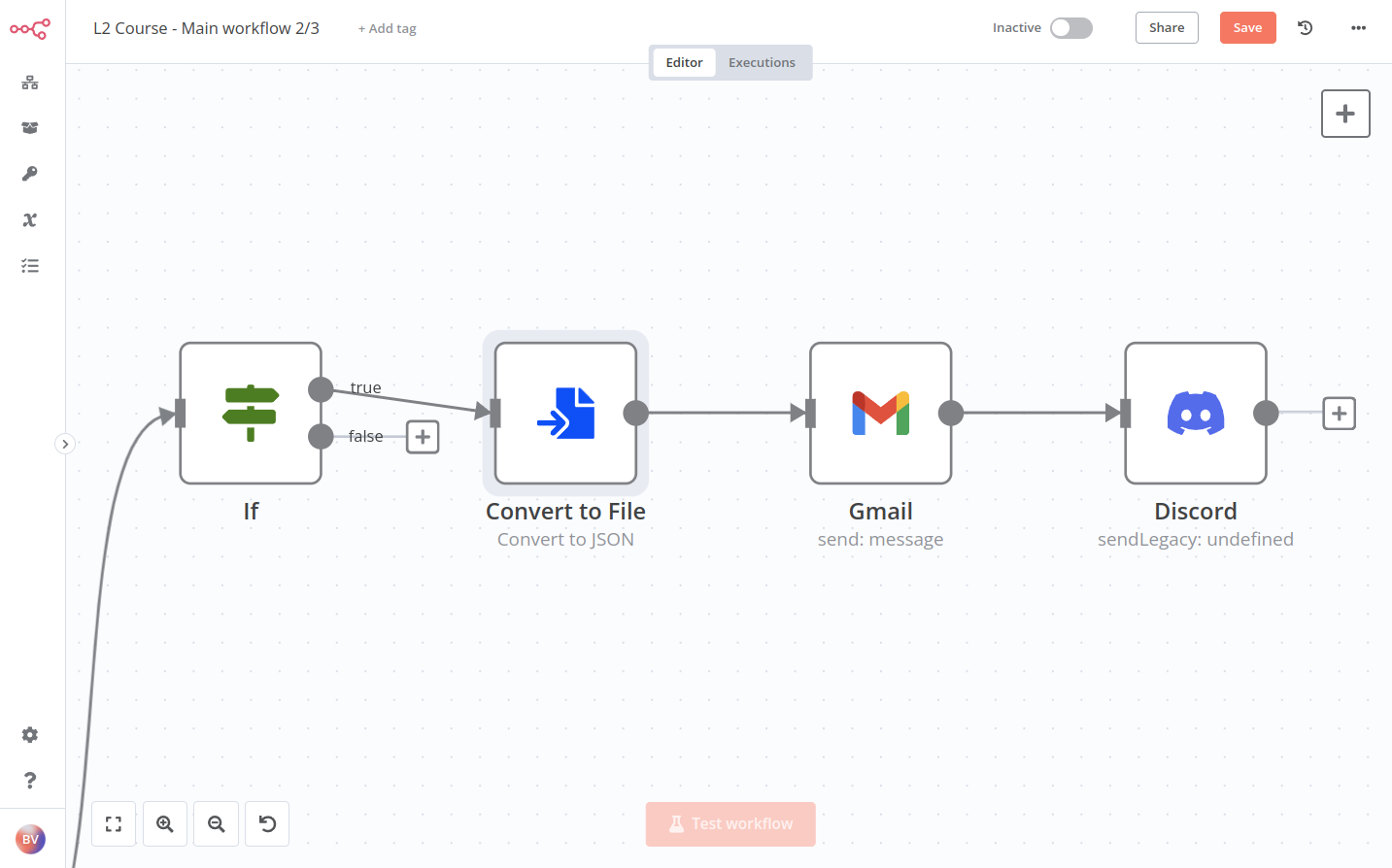Image resolution: width=1392 pixels, height=868 pixels.
Task: Click the Variables x icon in sidebar
Action: (29, 219)
